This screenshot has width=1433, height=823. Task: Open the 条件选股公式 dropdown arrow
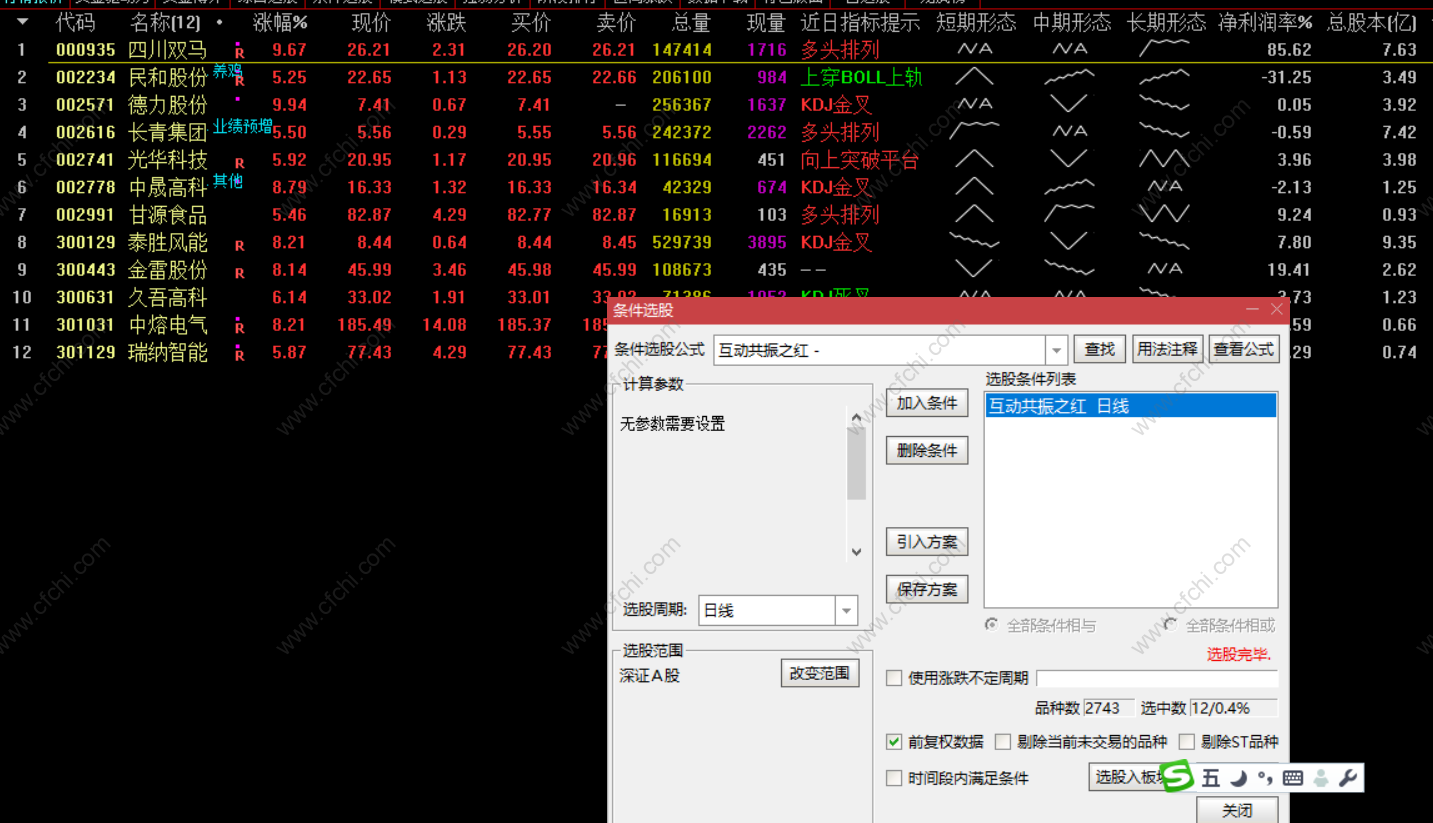pyautogui.click(x=1057, y=350)
